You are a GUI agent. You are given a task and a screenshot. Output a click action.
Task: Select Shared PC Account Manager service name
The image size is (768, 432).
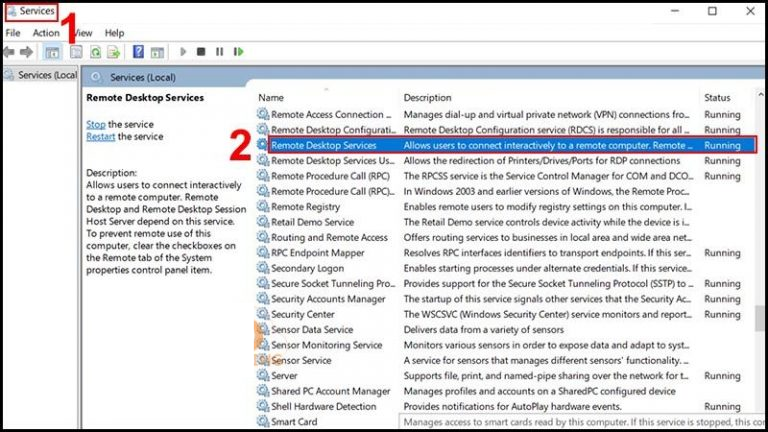tap(331, 391)
